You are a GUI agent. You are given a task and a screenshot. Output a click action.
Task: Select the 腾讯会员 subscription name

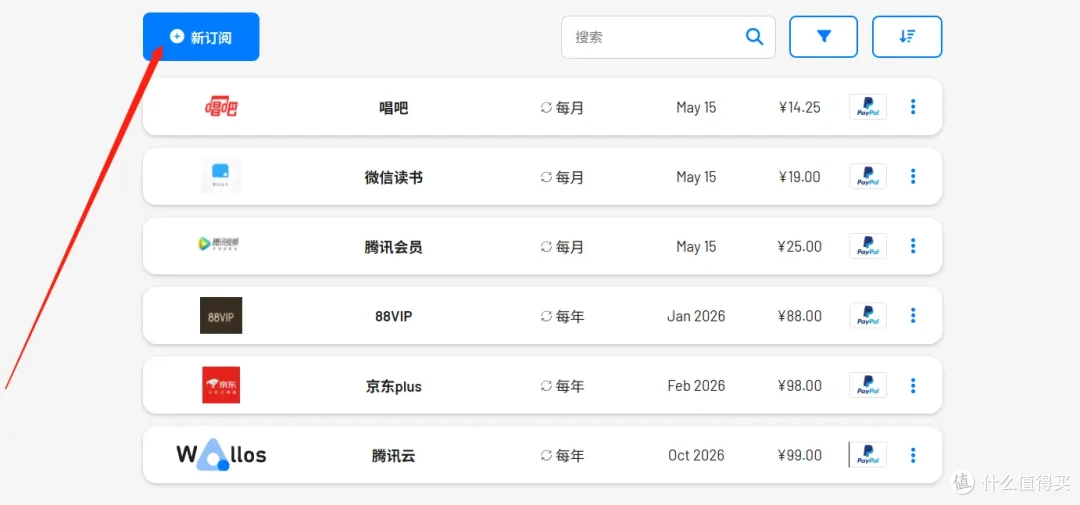point(394,247)
